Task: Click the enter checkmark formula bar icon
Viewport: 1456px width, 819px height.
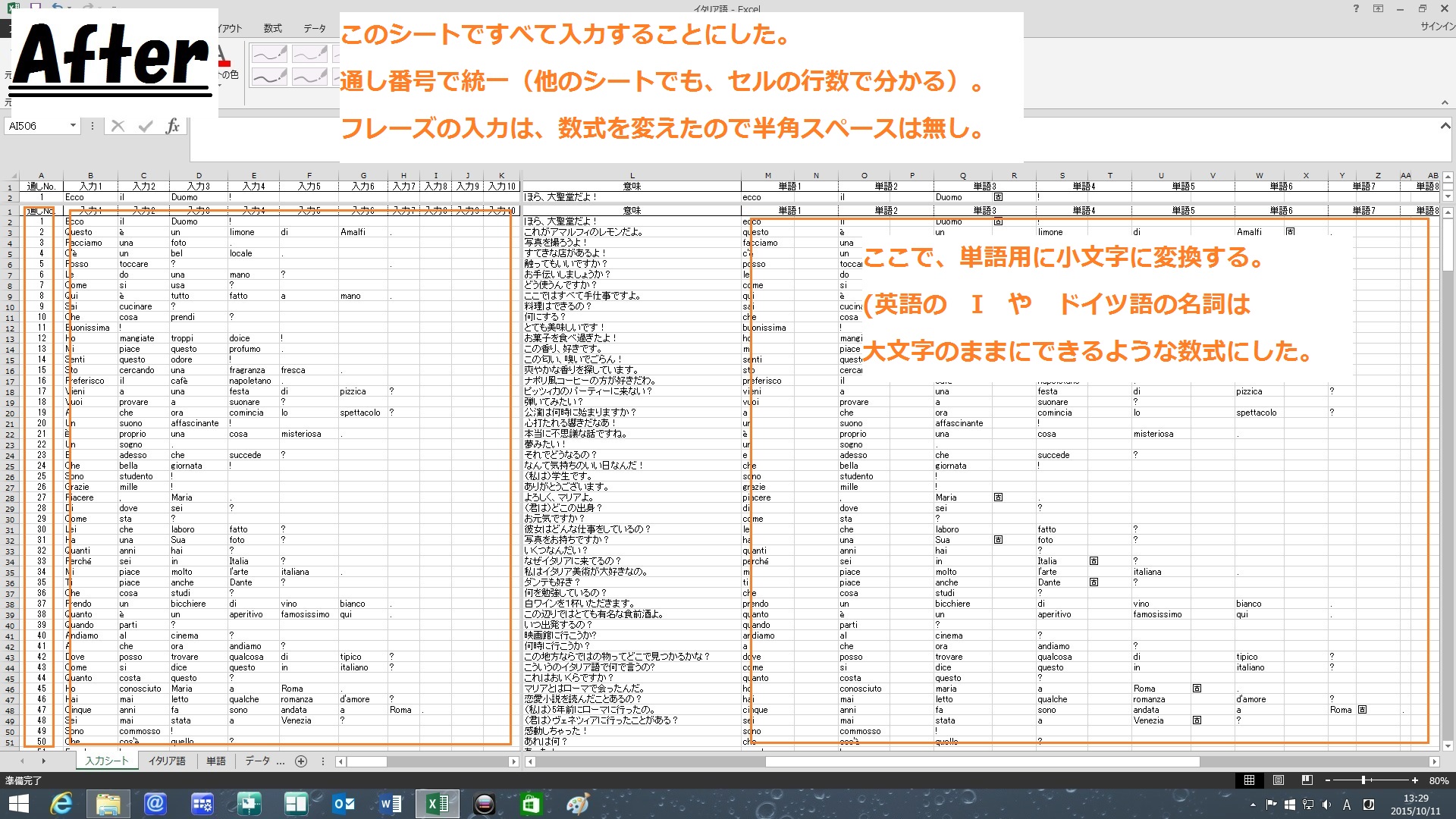Action: pos(146,126)
